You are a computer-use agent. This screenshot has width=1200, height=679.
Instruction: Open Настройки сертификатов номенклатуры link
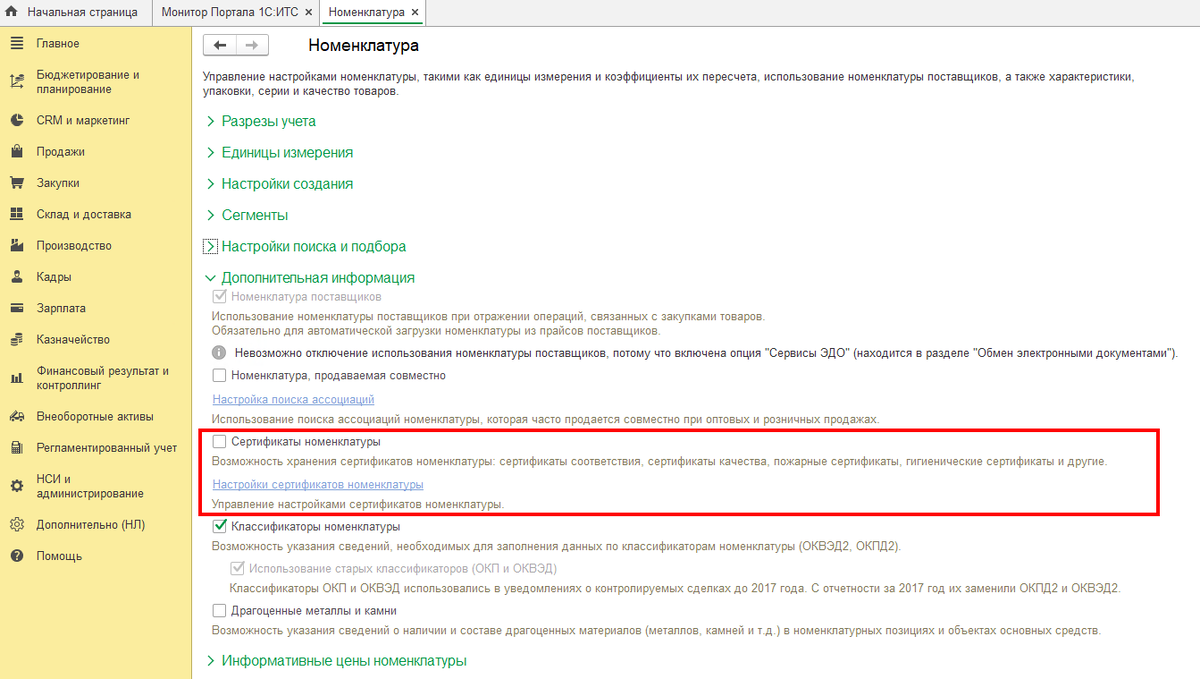[318, 484]
